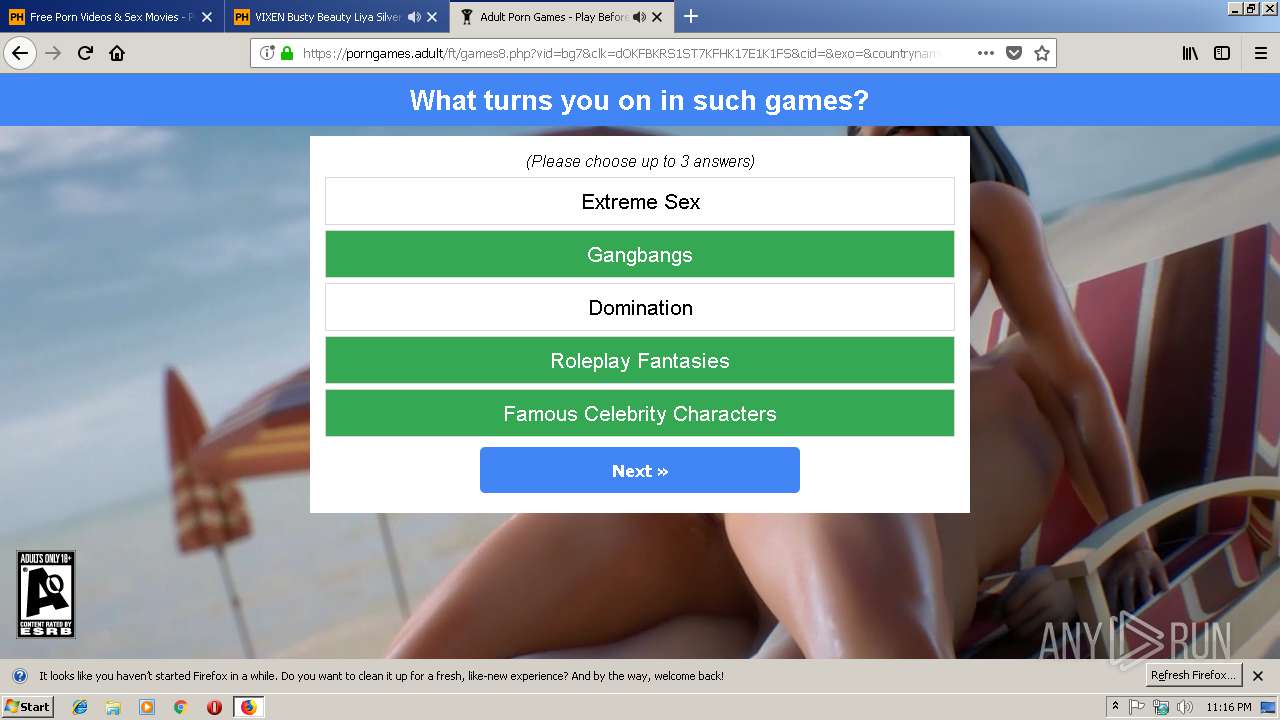Click the URL address field
Viewport: 1280px width, 720px height.
[x=620, y=53]
